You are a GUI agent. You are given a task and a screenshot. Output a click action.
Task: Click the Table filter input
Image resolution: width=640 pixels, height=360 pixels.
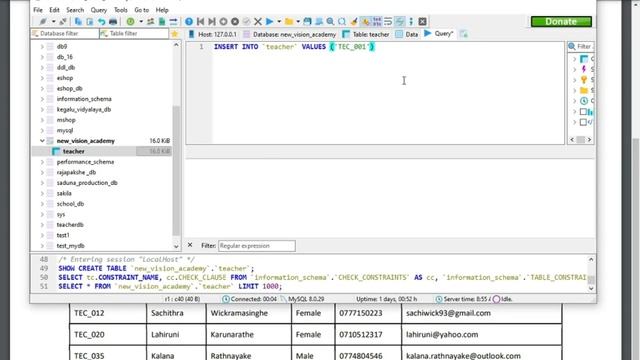(134, 33)
